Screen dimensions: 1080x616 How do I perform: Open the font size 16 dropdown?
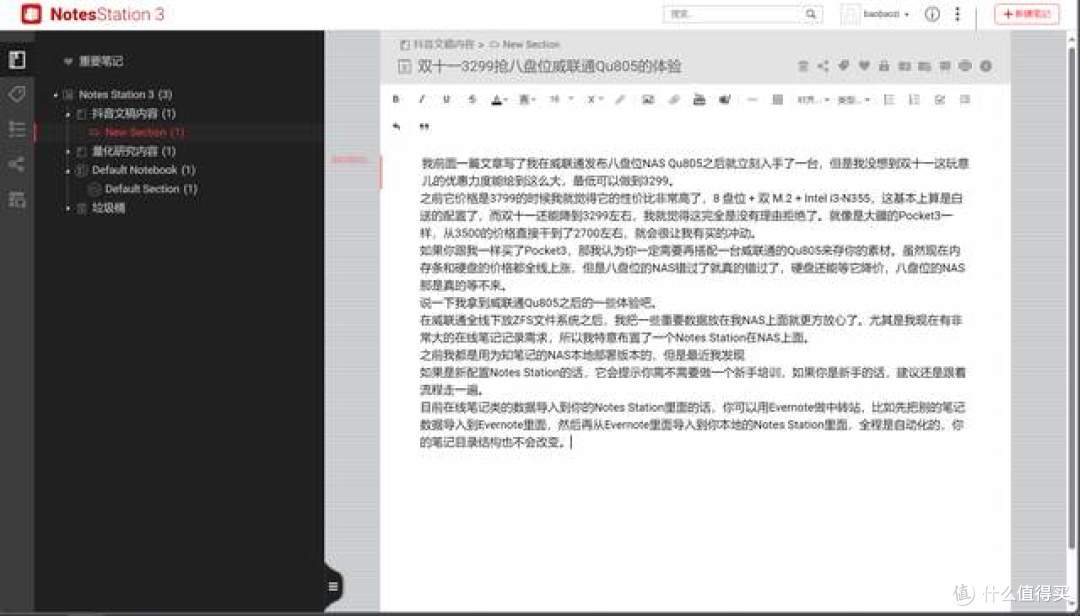tap(561, 99)
